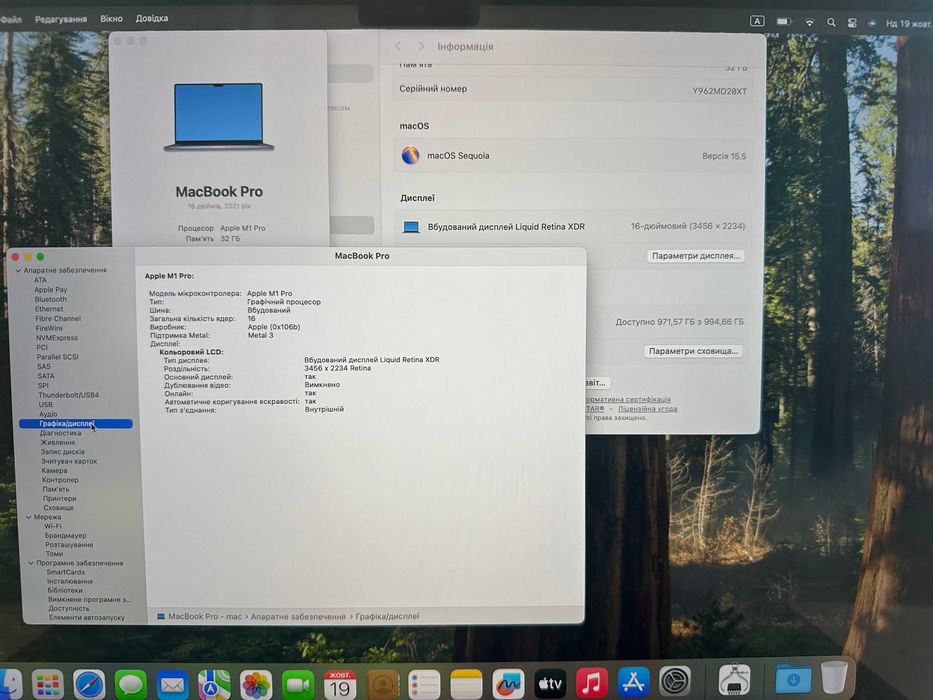Open Trash in the Dock
This screenshot has height=700, width=933.
click(x=834, y=677)
